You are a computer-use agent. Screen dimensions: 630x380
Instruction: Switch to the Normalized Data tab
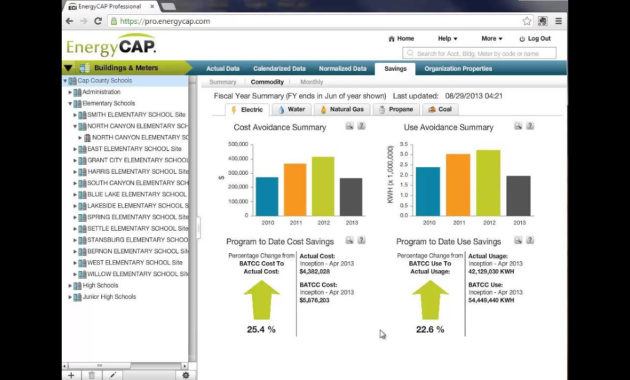pyautogui.click(x=342, y=69)
